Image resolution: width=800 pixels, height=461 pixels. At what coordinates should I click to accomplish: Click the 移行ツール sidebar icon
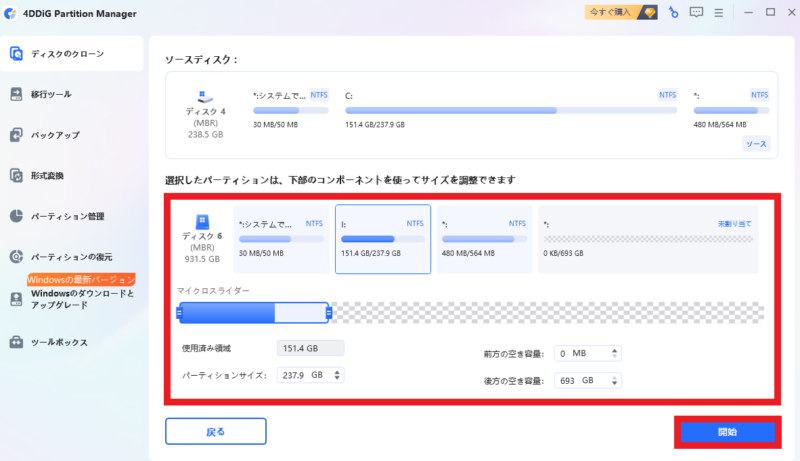pos(17,94)
